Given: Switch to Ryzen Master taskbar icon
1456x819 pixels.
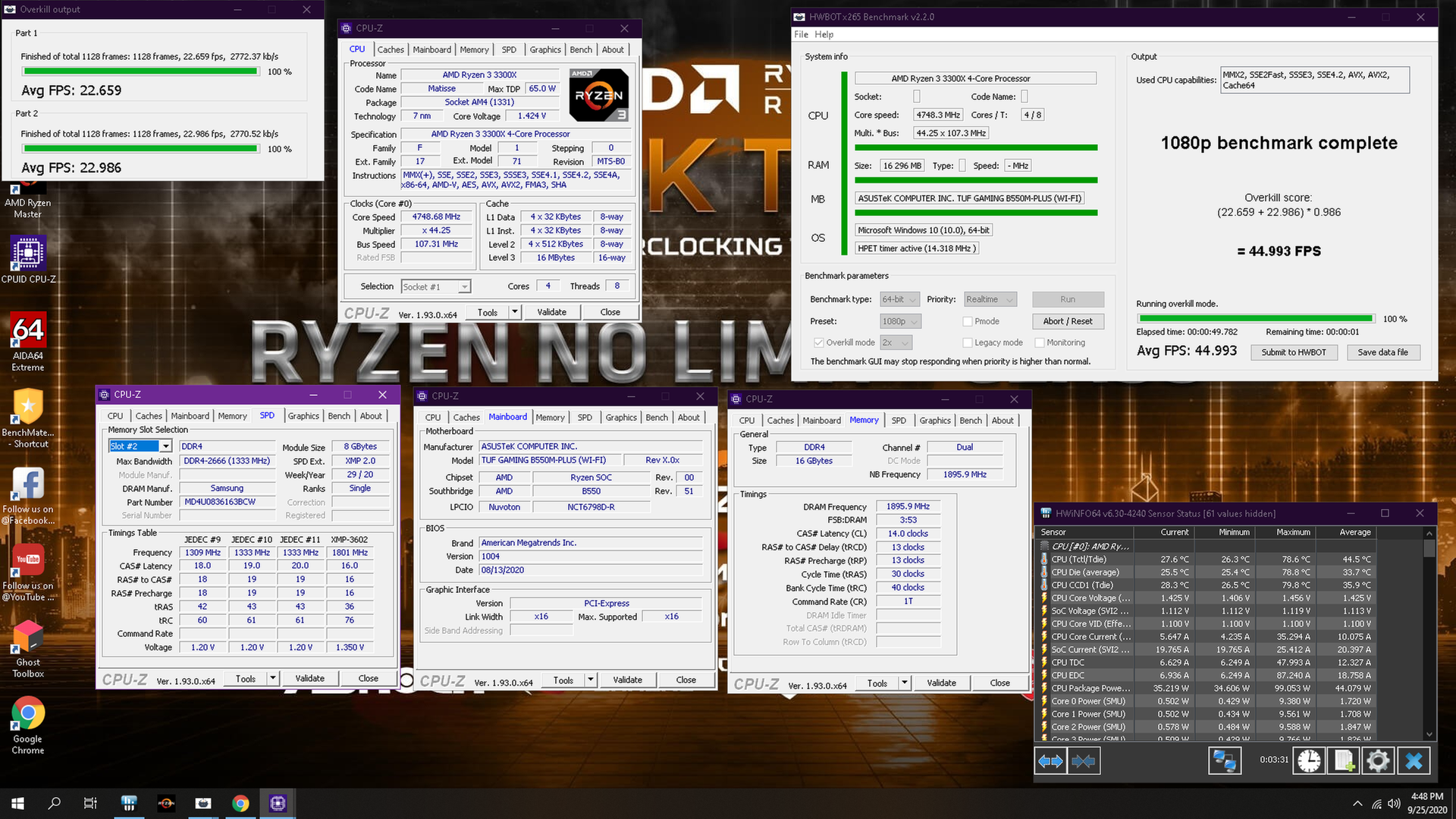Looking at the screenshot, I should pyautogui.click(x=166, y=803).
